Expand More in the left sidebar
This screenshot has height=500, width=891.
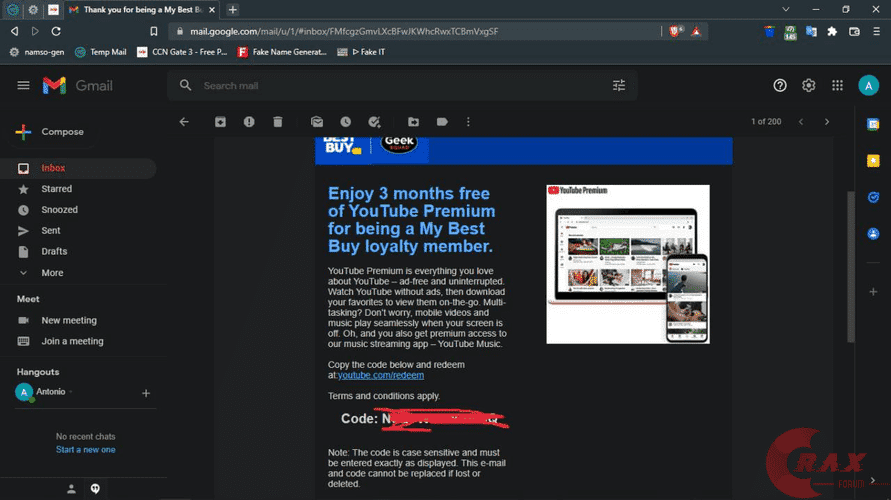point(52,273)
